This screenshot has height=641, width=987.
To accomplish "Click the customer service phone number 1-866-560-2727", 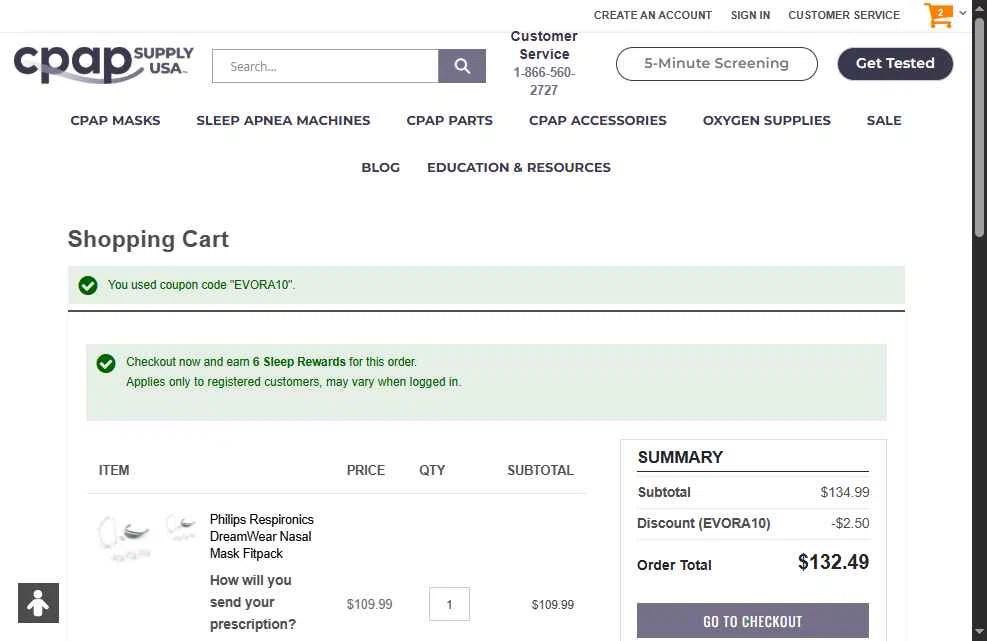I will click(544, 81).
